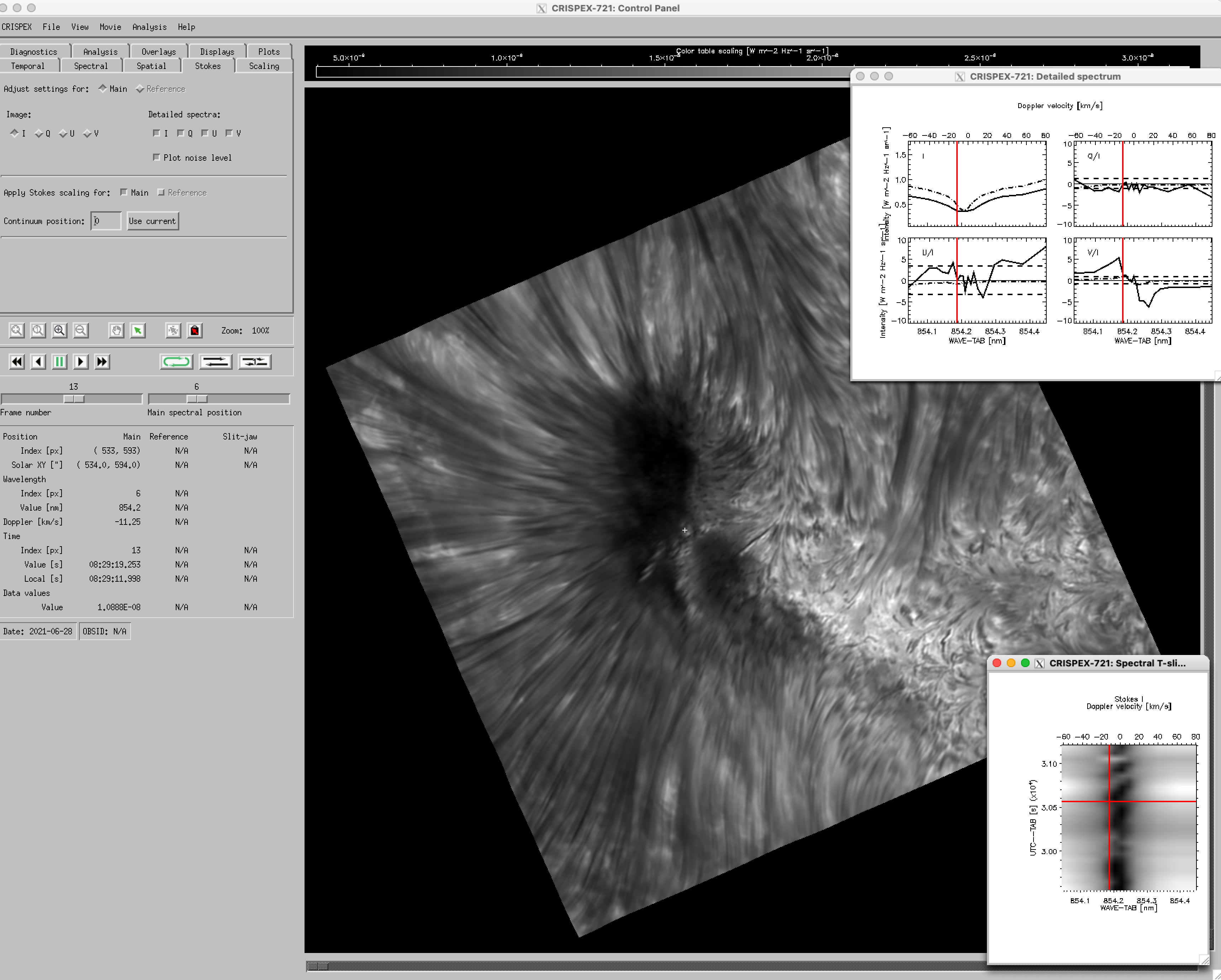Click the zoom in magnifier icon

tap(59, 330)
